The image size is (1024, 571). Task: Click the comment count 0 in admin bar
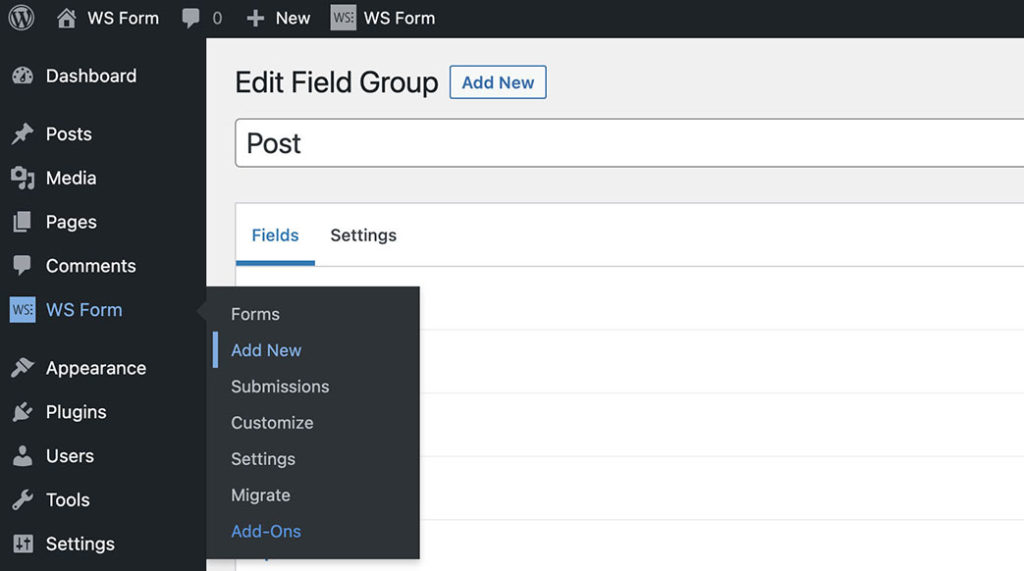217,18
